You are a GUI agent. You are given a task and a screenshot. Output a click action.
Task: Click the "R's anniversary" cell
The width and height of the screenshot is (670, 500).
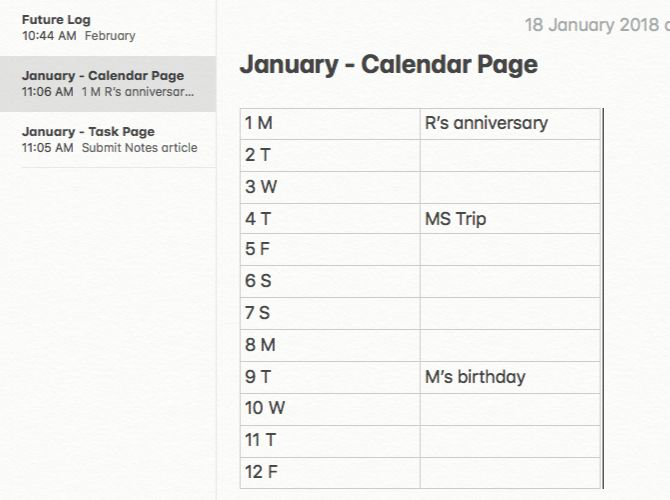(510, 123)
